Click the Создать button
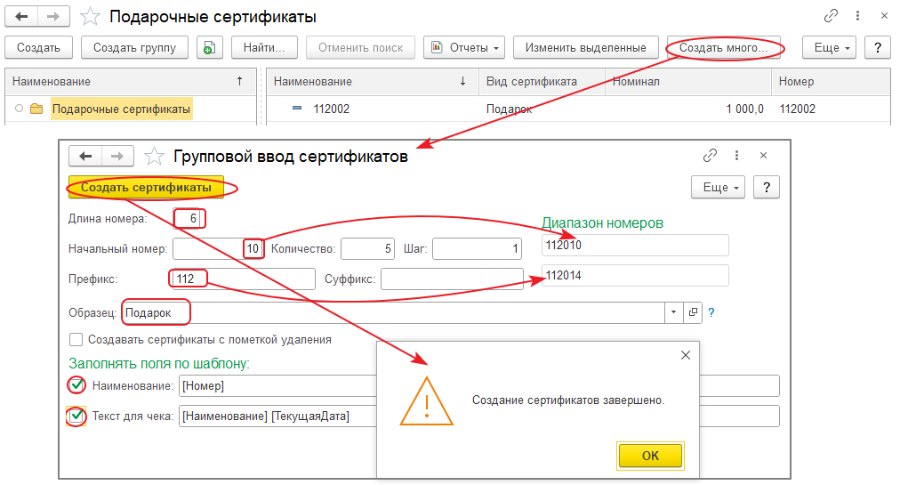The image size is (900, 485). pyautogui.click(x=38, y=48)
